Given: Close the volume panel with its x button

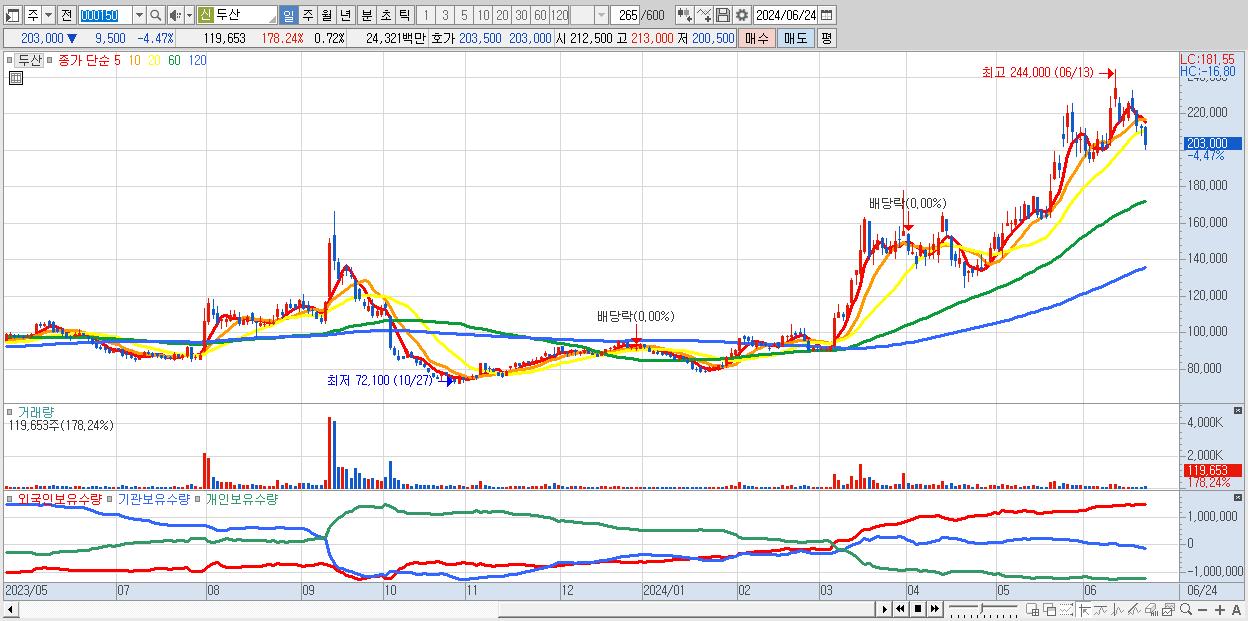Looking at the screenshot, I should tap(1239, 410).
